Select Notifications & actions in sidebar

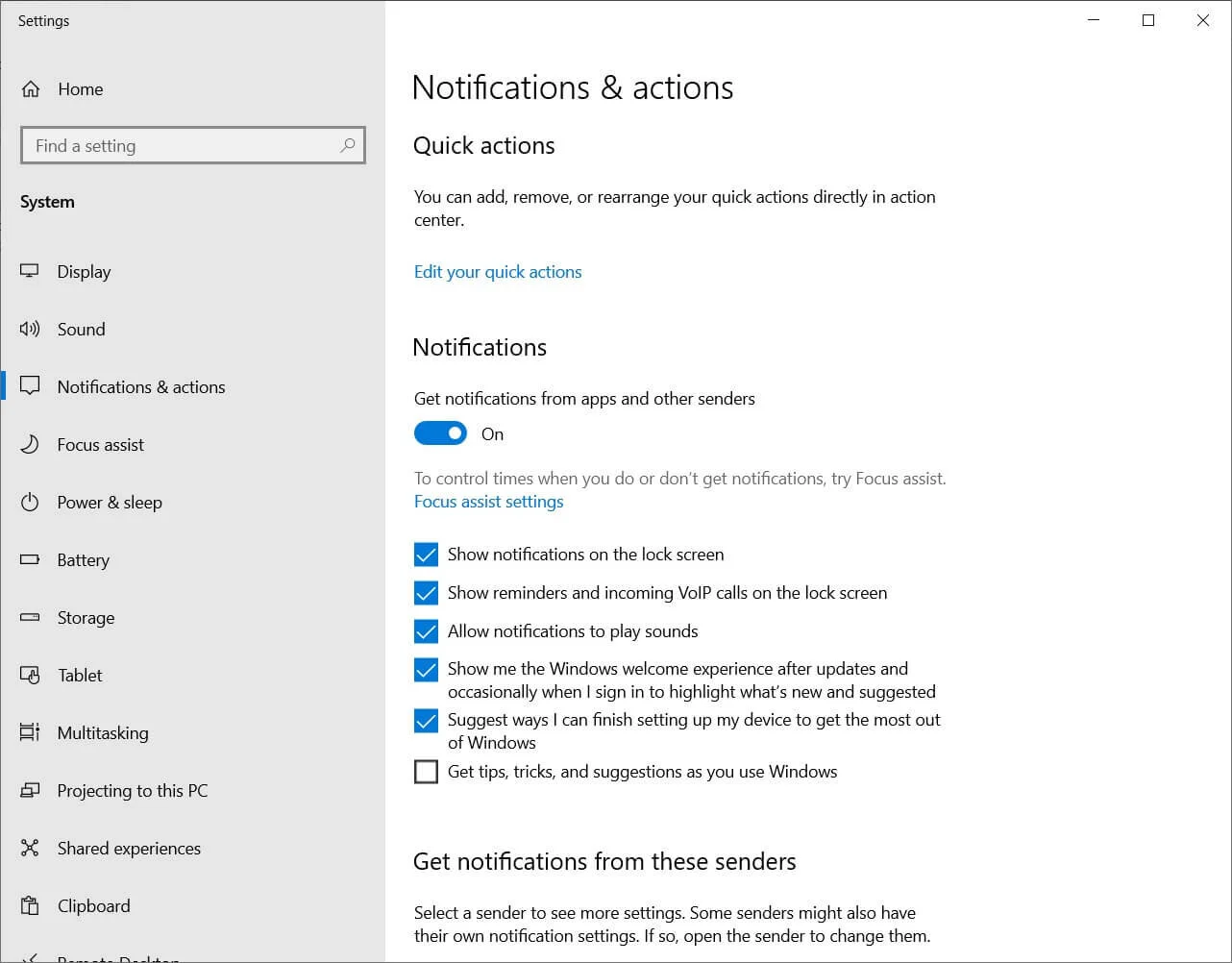pyautogui.click(x=140, y=386)
